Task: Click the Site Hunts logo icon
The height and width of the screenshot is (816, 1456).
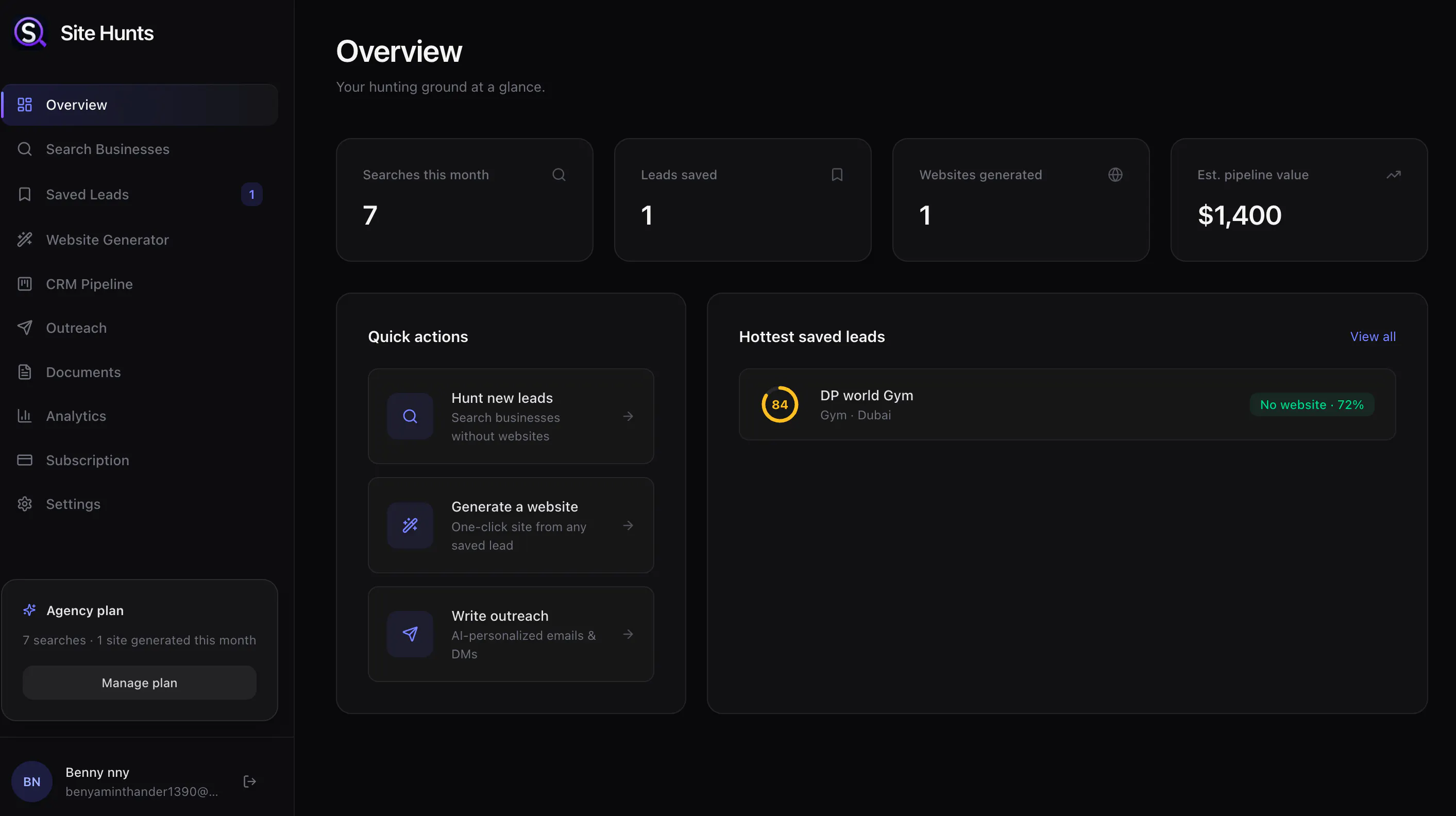Action: (x=29, y=32)
